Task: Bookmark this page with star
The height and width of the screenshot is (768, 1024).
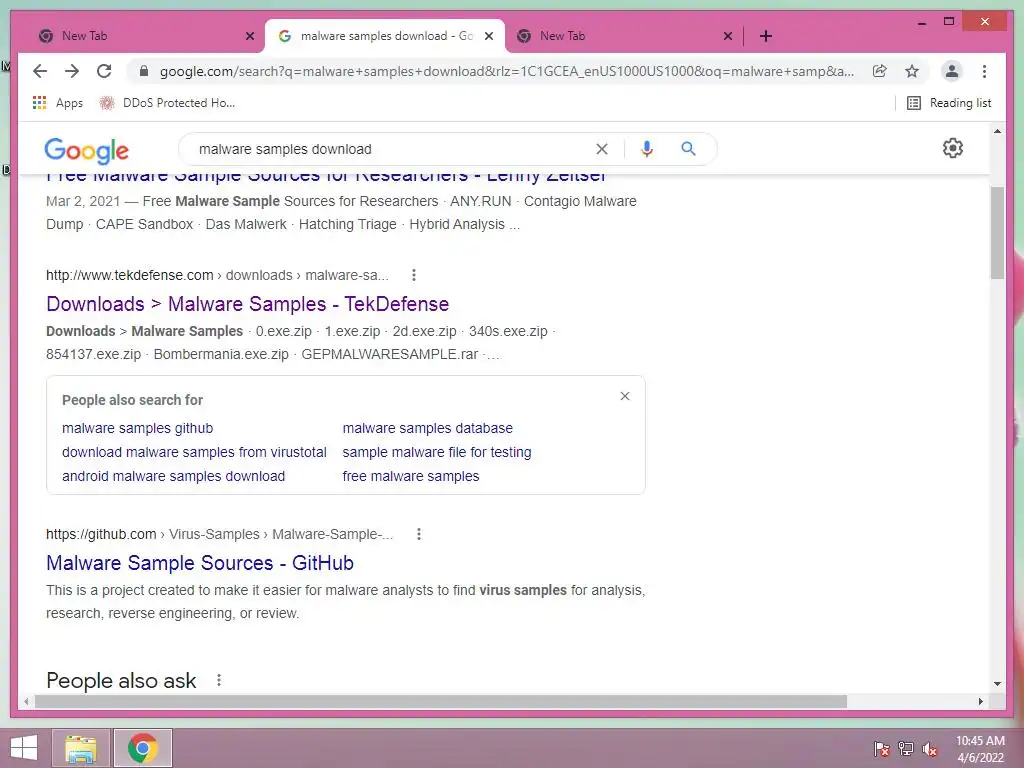Action: point(912,71)
